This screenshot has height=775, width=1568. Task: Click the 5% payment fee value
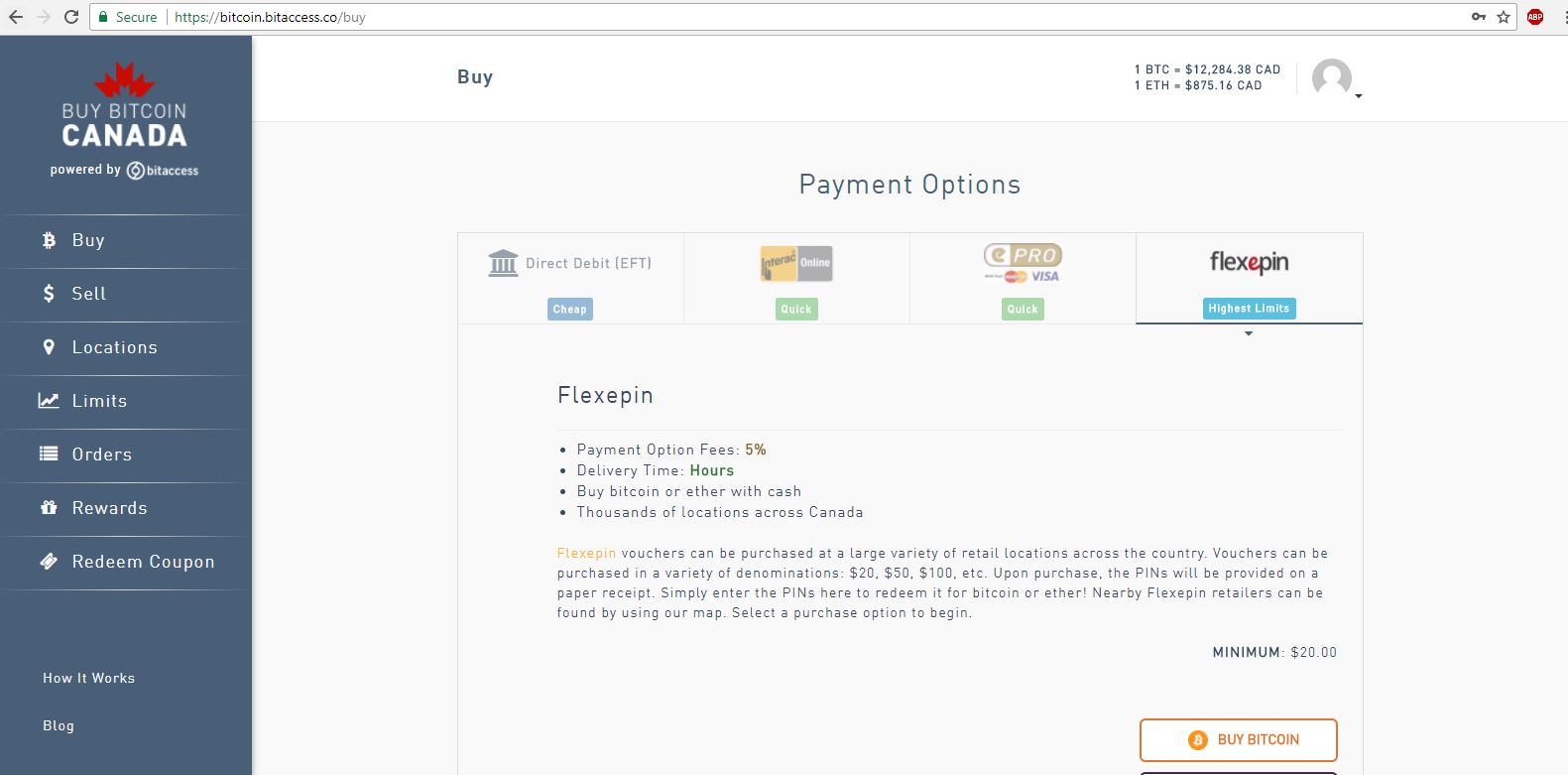pos(756,450)
